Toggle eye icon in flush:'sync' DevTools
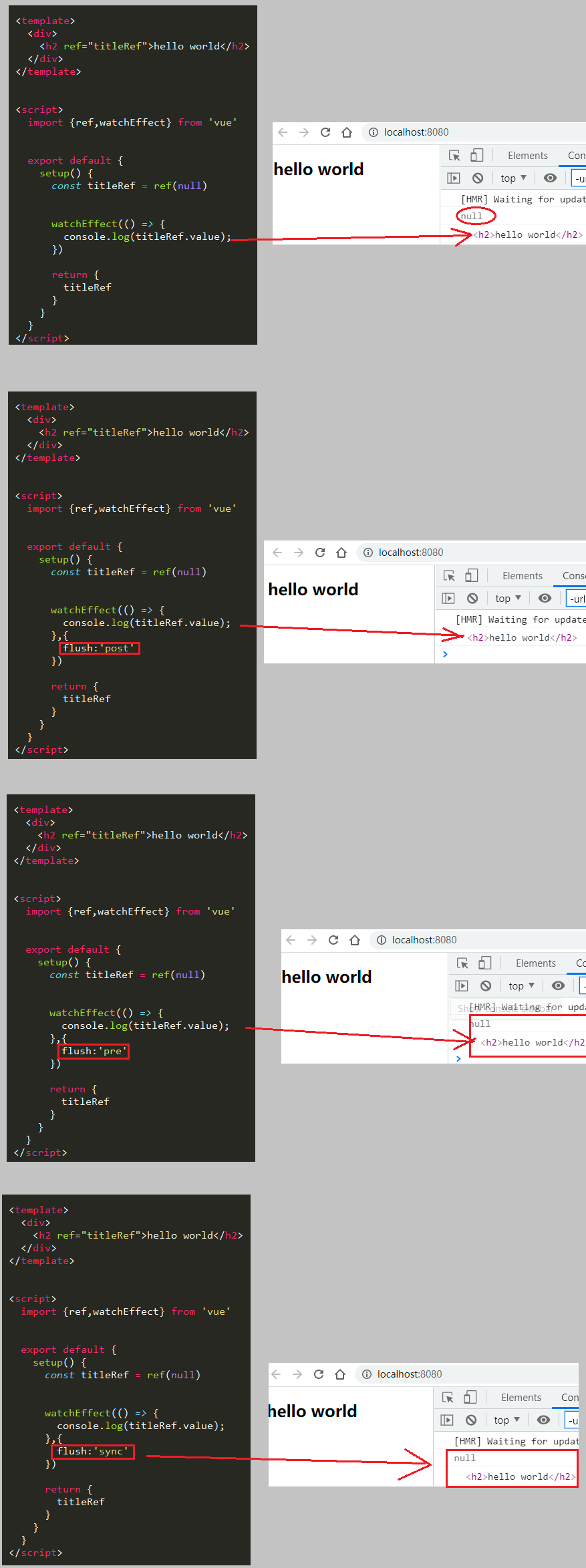The height and width of the screenshot is (1568, 586). [x=543, y=1420]
